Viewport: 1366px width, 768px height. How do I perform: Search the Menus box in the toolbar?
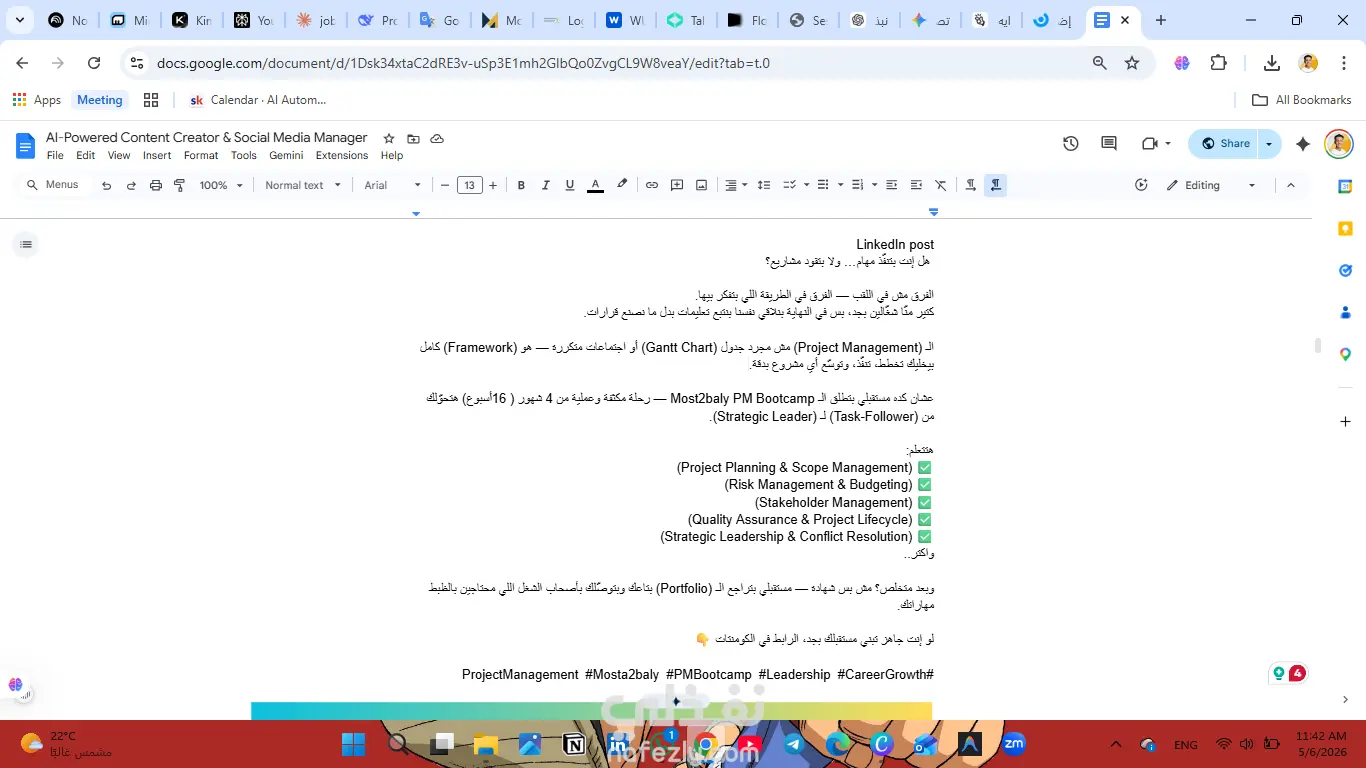point(54,185)
